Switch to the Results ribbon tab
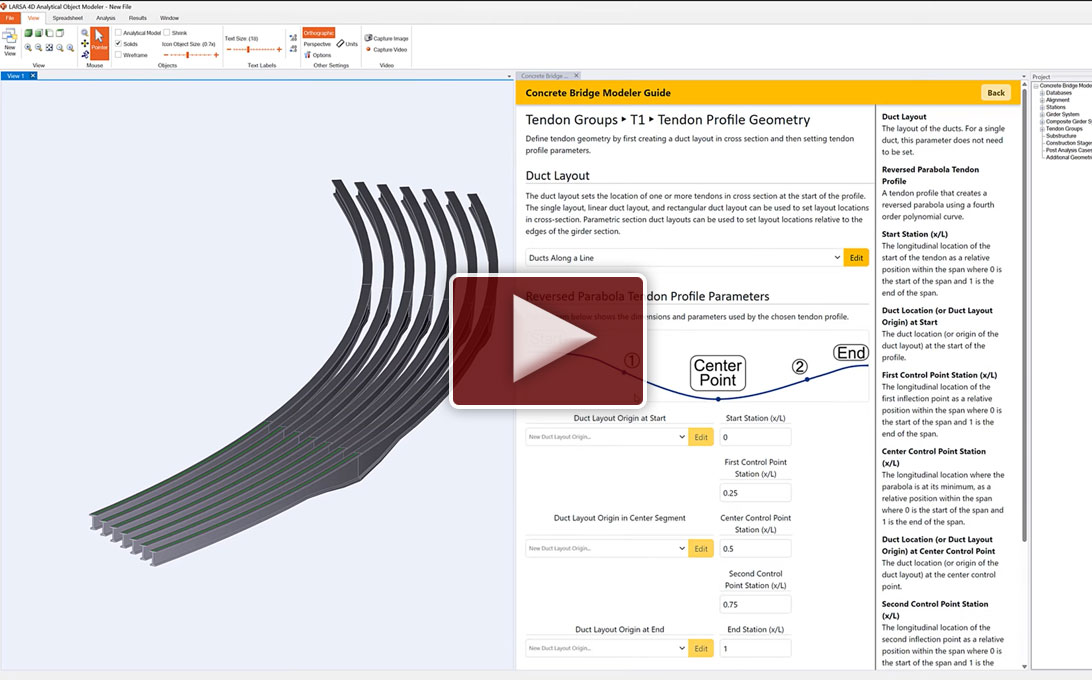This screenshot has height=680, width=1092. [x=138, y=18]
